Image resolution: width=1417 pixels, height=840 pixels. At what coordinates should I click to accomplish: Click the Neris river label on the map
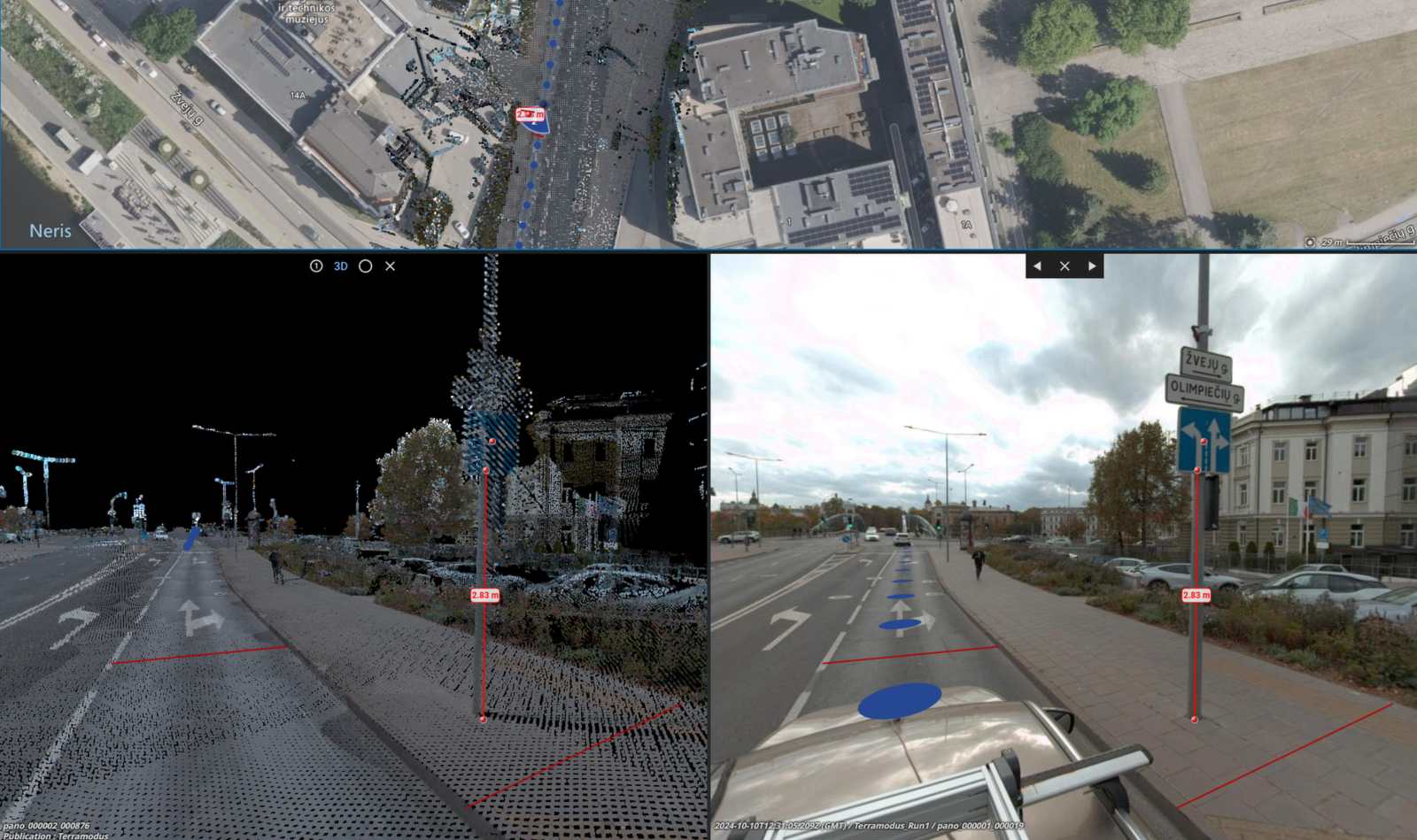(50, 231)
